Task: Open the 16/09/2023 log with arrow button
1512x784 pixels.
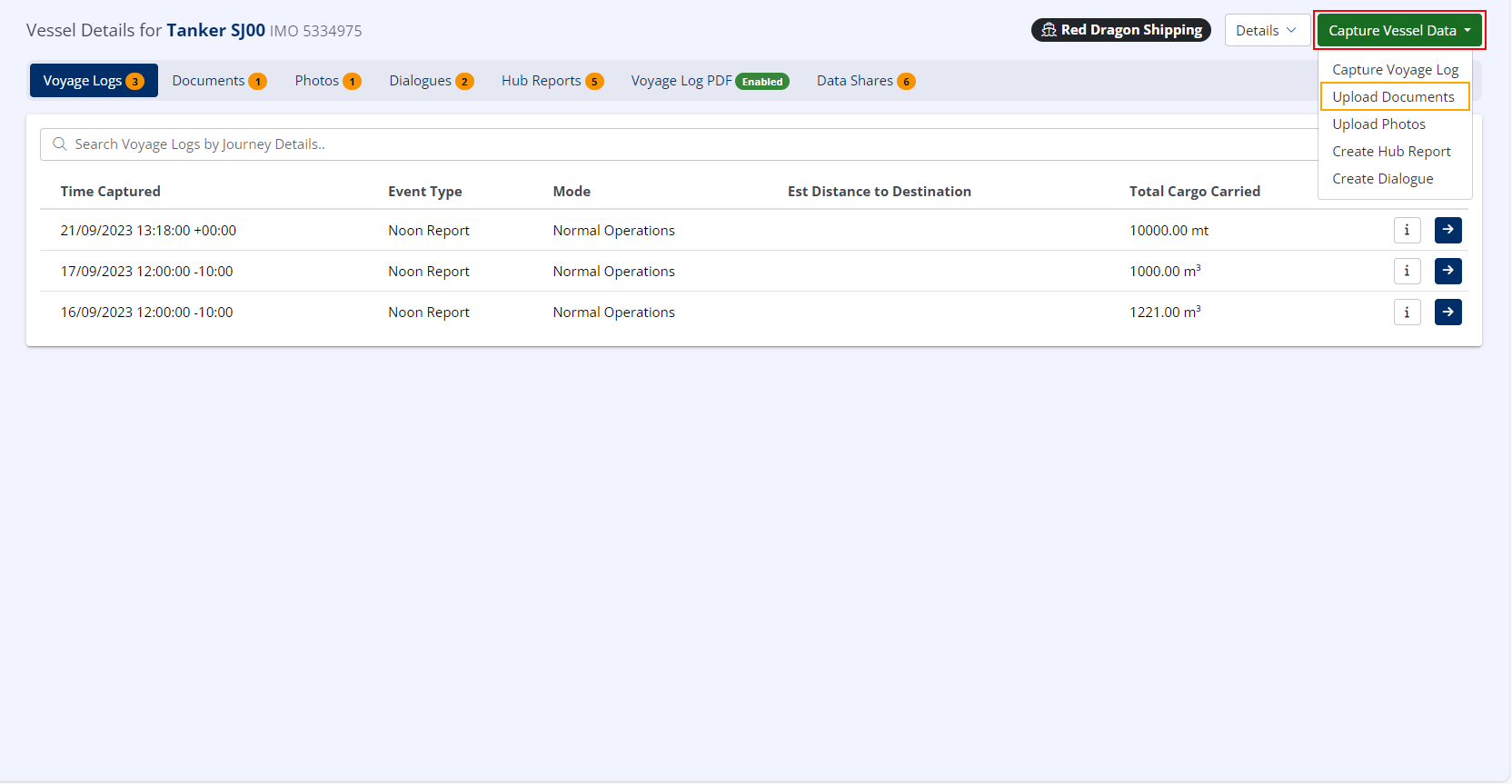Action: (1447, 313)
